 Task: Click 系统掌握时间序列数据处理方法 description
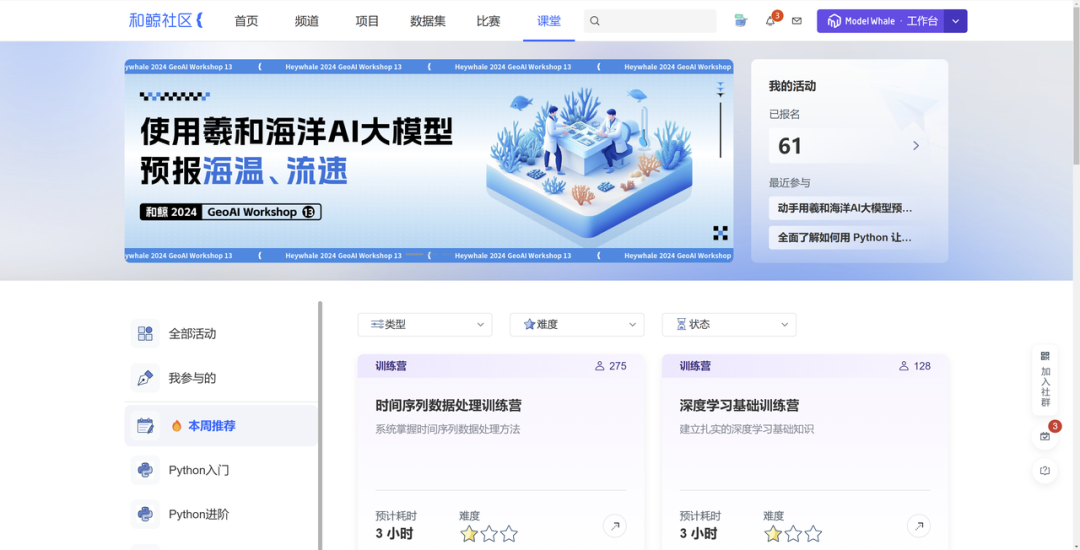coord(448,430)
